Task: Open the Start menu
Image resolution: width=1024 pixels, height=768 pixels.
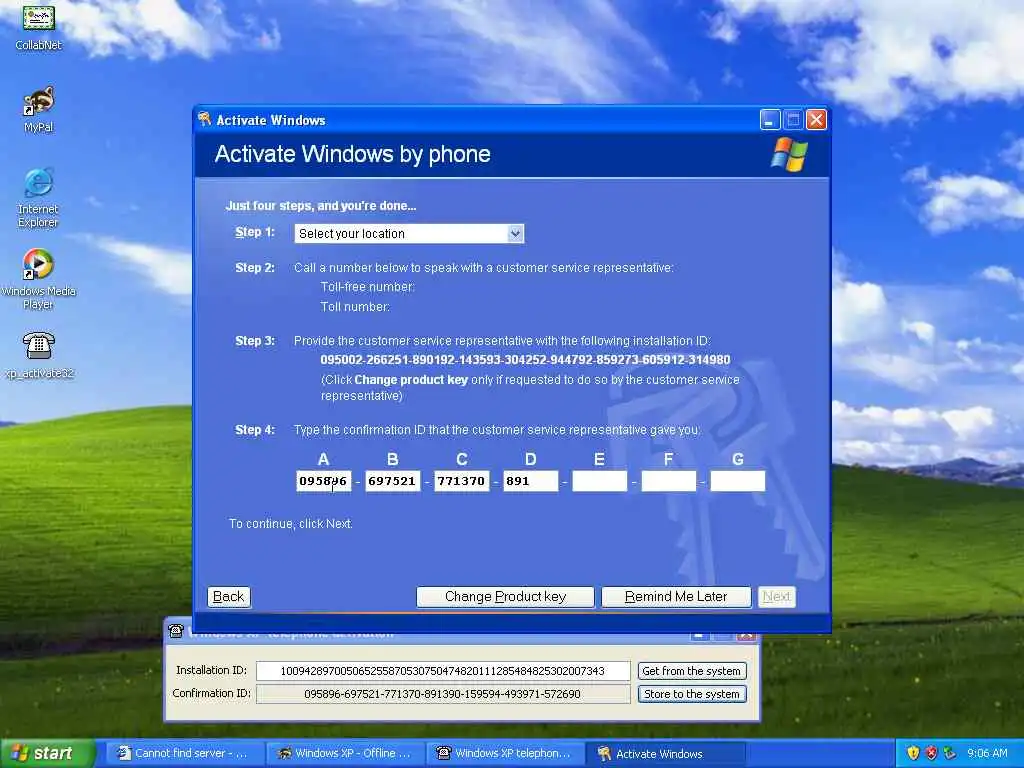Action: coord(47,754)
